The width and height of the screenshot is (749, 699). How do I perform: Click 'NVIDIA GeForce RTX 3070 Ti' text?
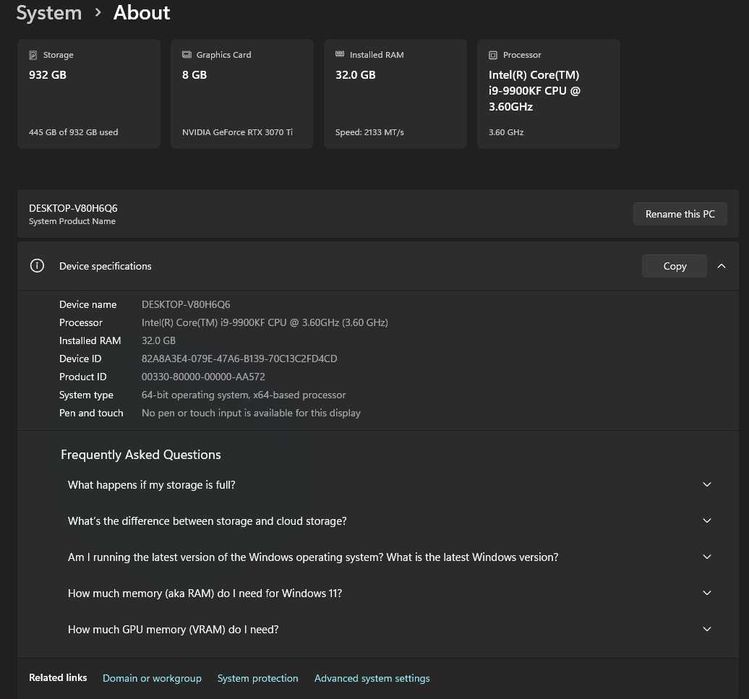(x=237, y=132)
